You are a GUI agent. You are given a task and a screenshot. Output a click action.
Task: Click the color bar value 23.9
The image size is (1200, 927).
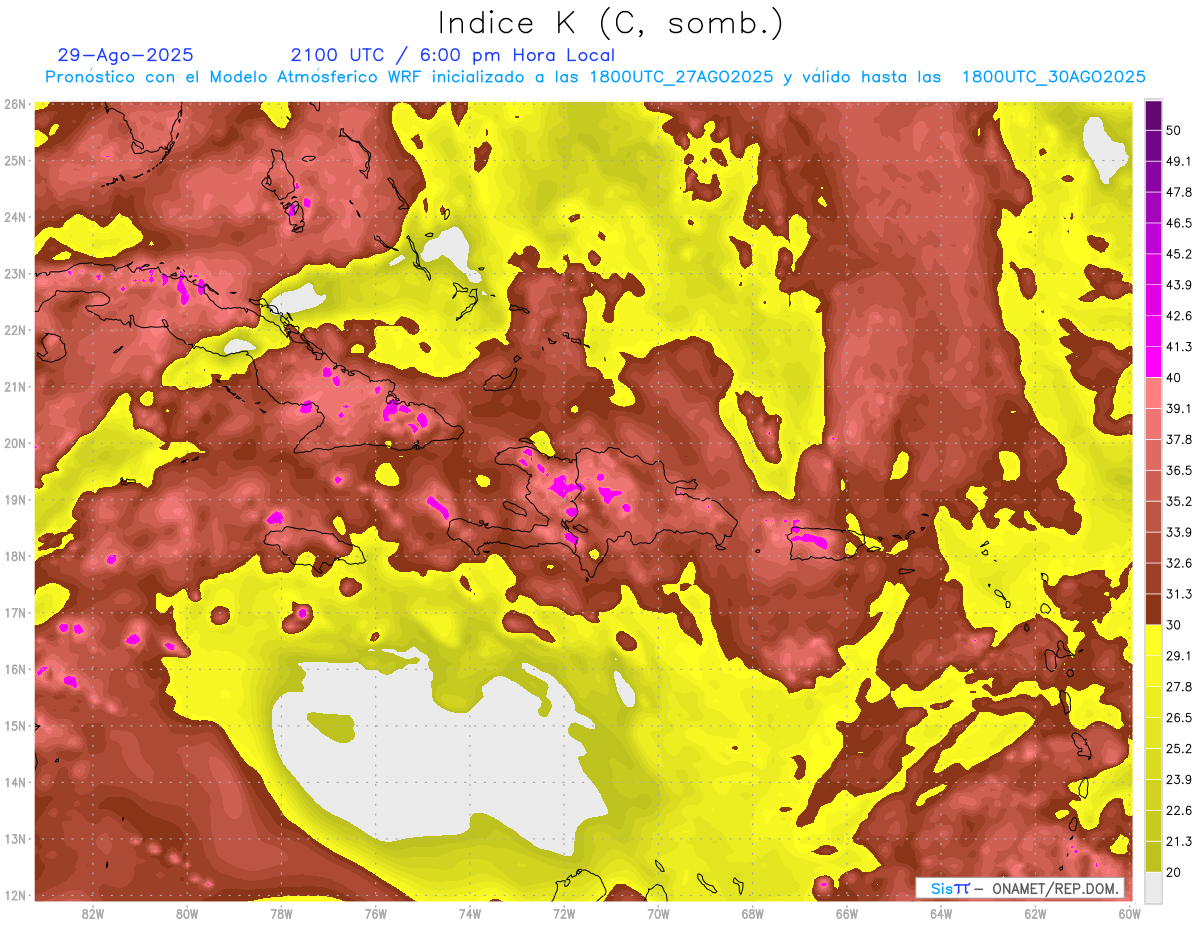coord(1178,780)
